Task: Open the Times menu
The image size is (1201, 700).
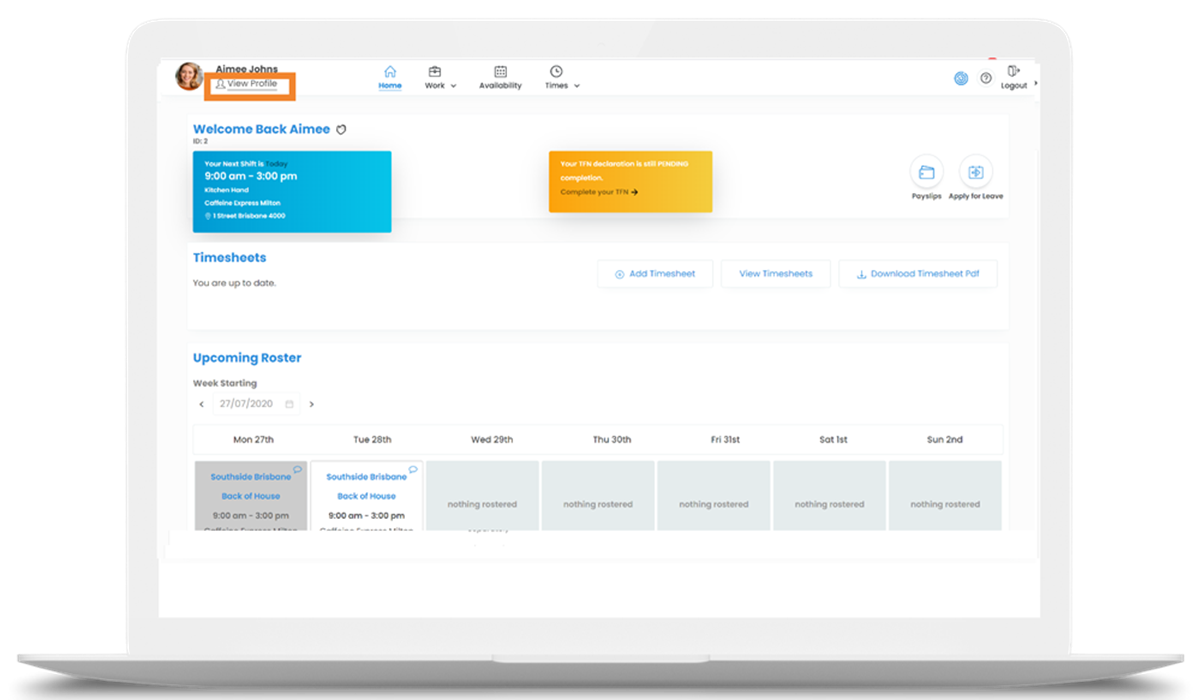Action: (562, 78)
